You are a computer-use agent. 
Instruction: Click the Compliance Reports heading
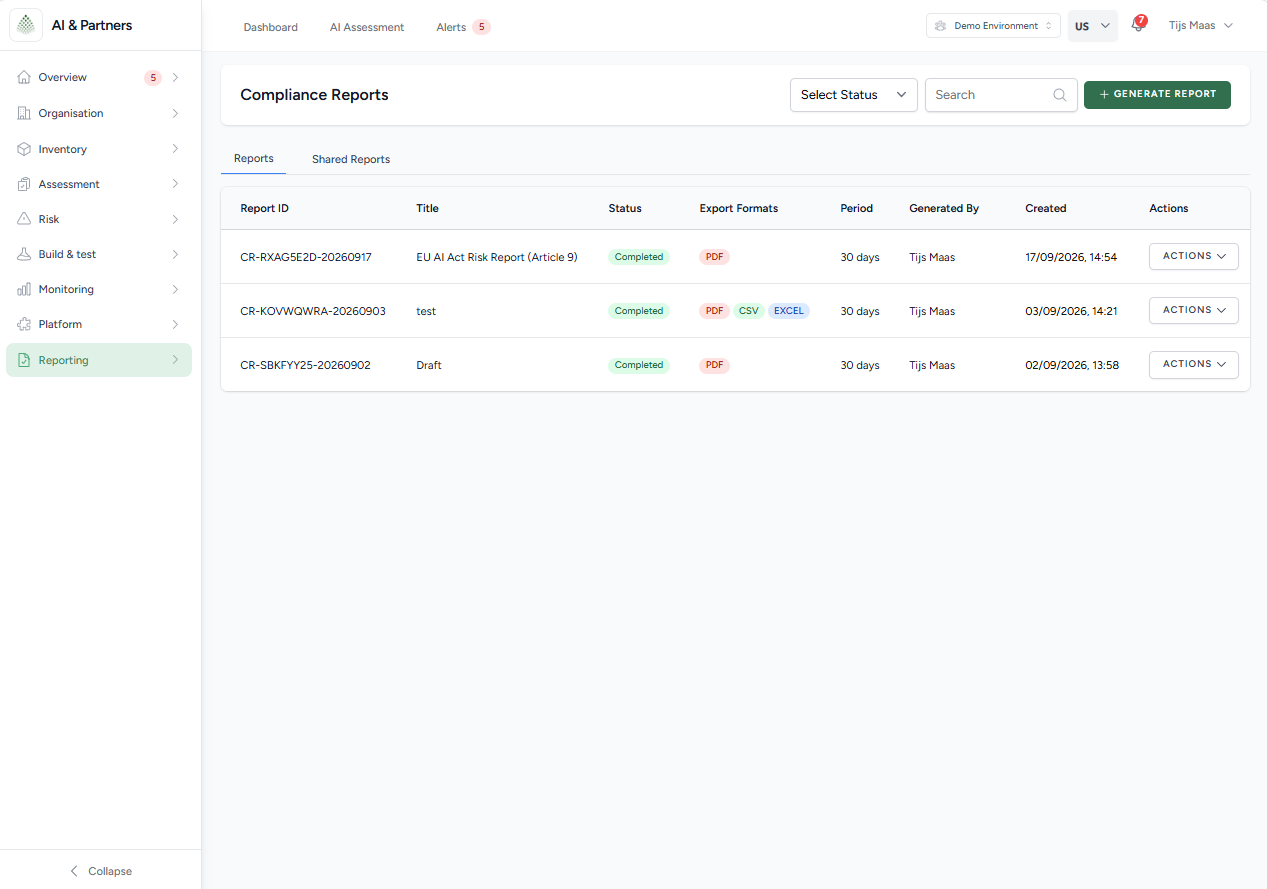(x=315, y=95)
